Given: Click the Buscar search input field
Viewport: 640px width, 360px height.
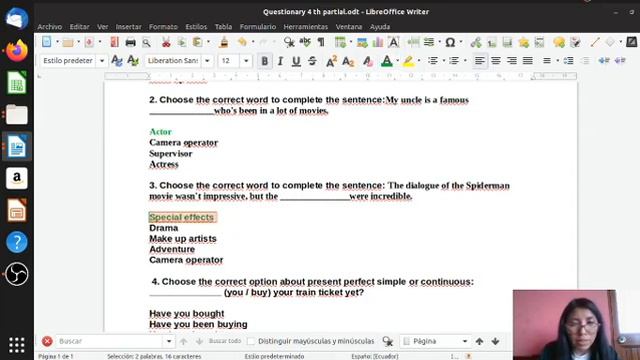Looking at the screenshot, I should (110, 341).
